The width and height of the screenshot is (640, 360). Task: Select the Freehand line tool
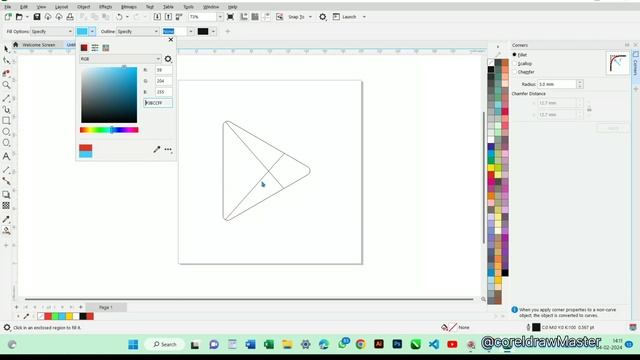pos(6,98)
